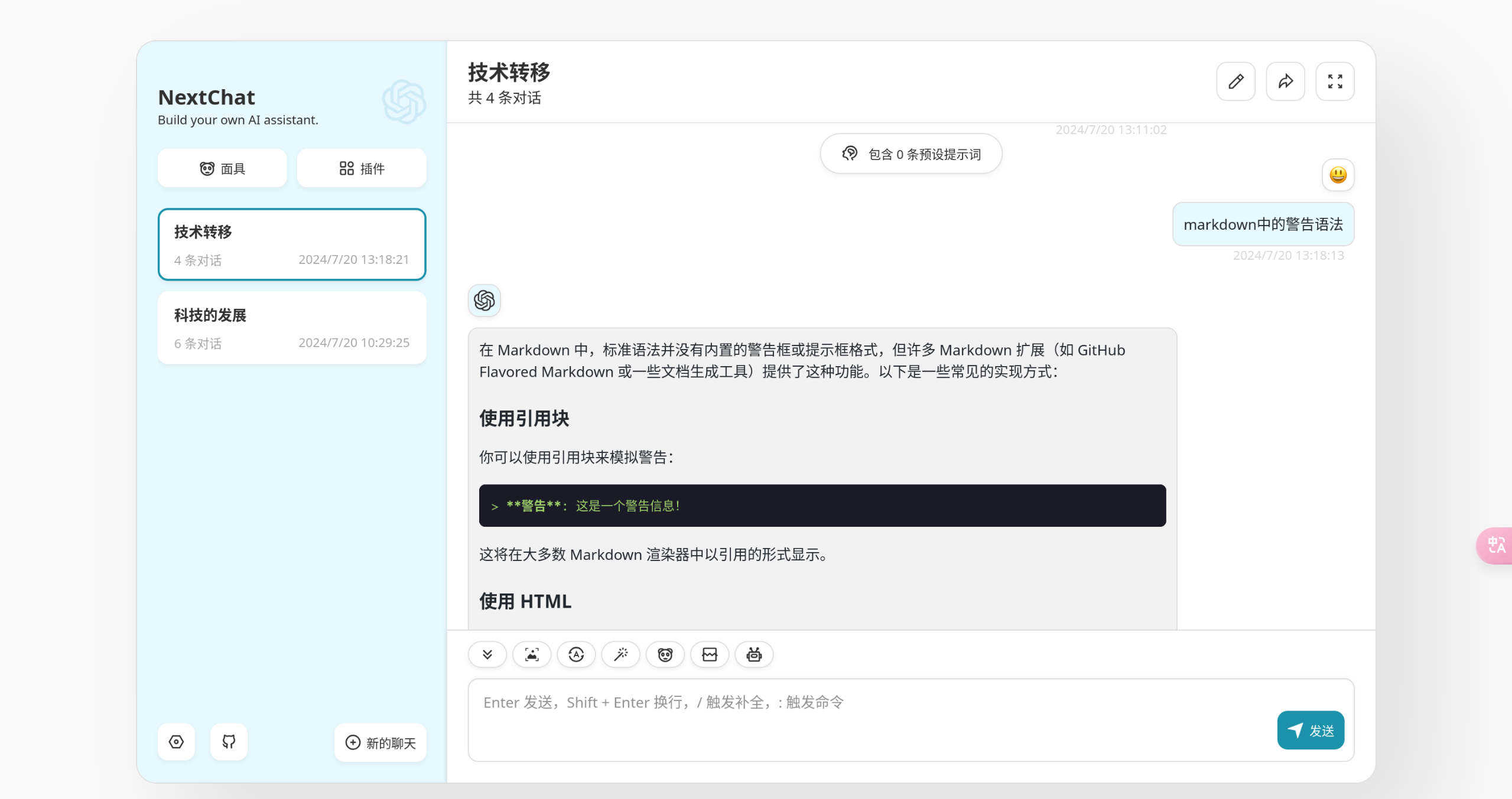Viewport: 1512px width, 799px height.
Task: Click the 2024/7/20 10:29:25 chat timestamp
Action: [353, 343]
